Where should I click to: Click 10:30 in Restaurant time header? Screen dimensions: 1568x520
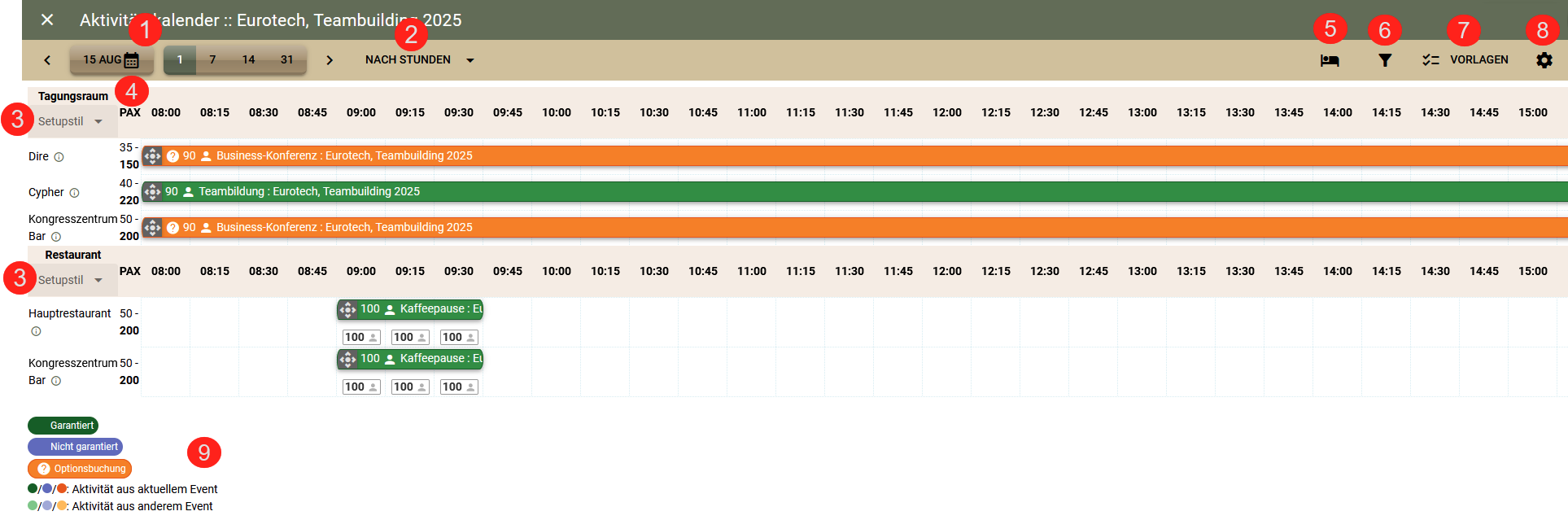point(654,271)
